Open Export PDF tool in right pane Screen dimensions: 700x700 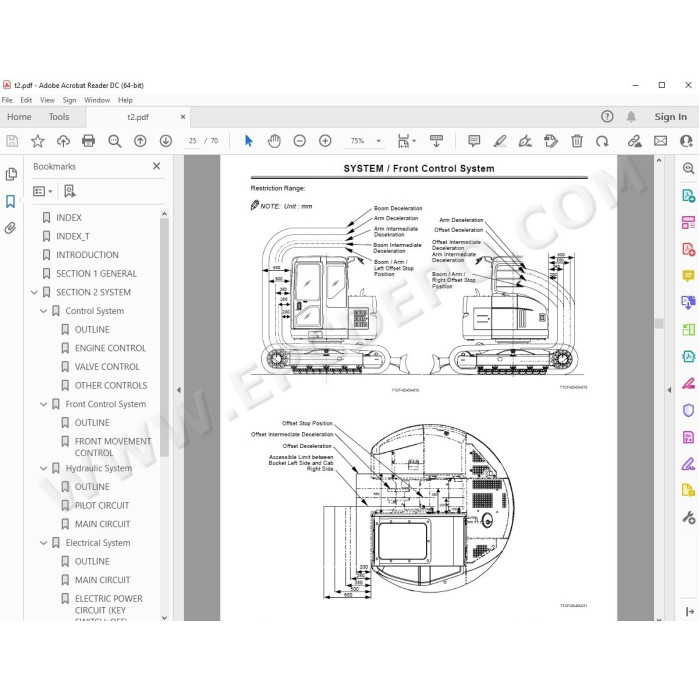click(688, 195)
